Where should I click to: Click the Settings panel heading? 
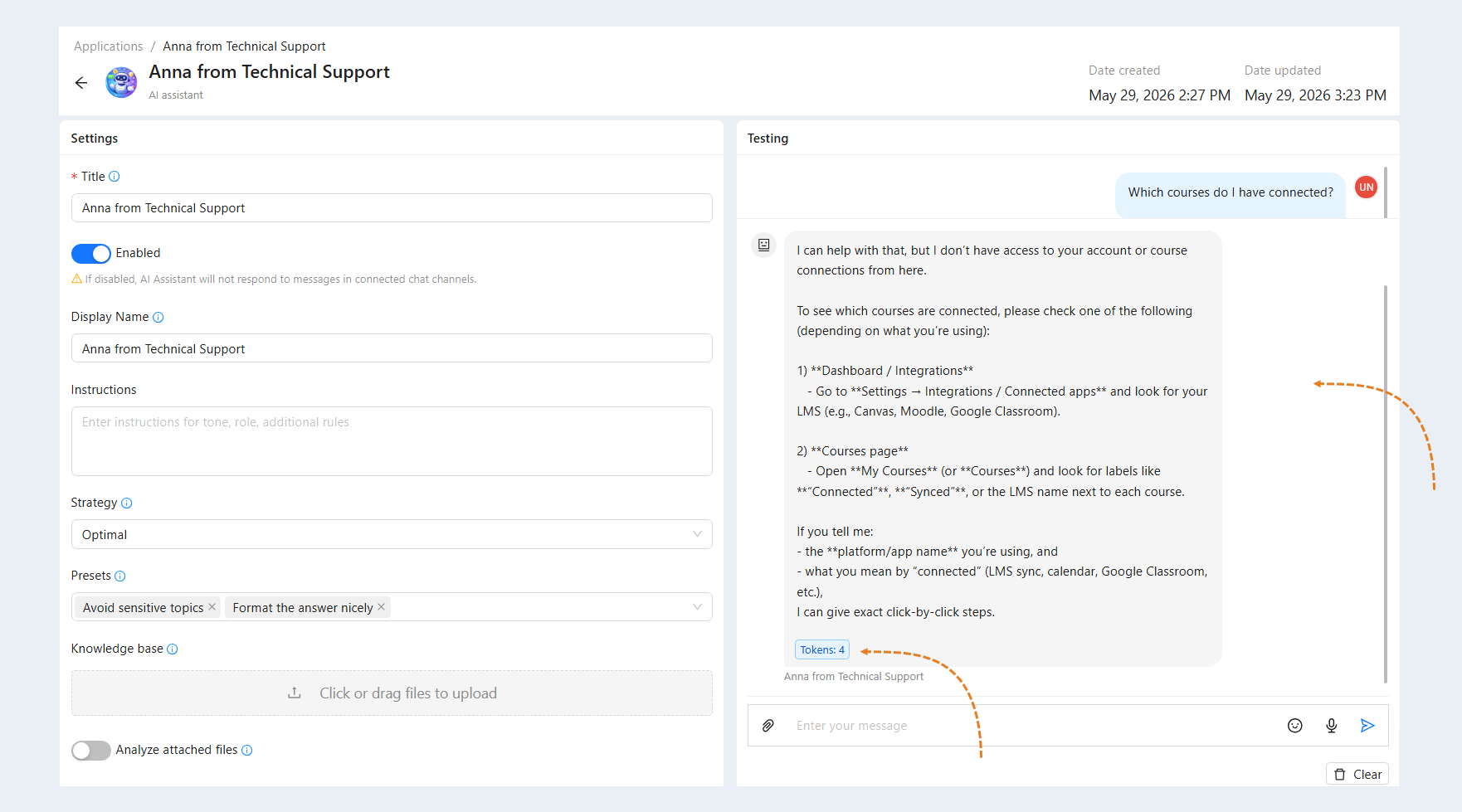[x=95, y=139]
